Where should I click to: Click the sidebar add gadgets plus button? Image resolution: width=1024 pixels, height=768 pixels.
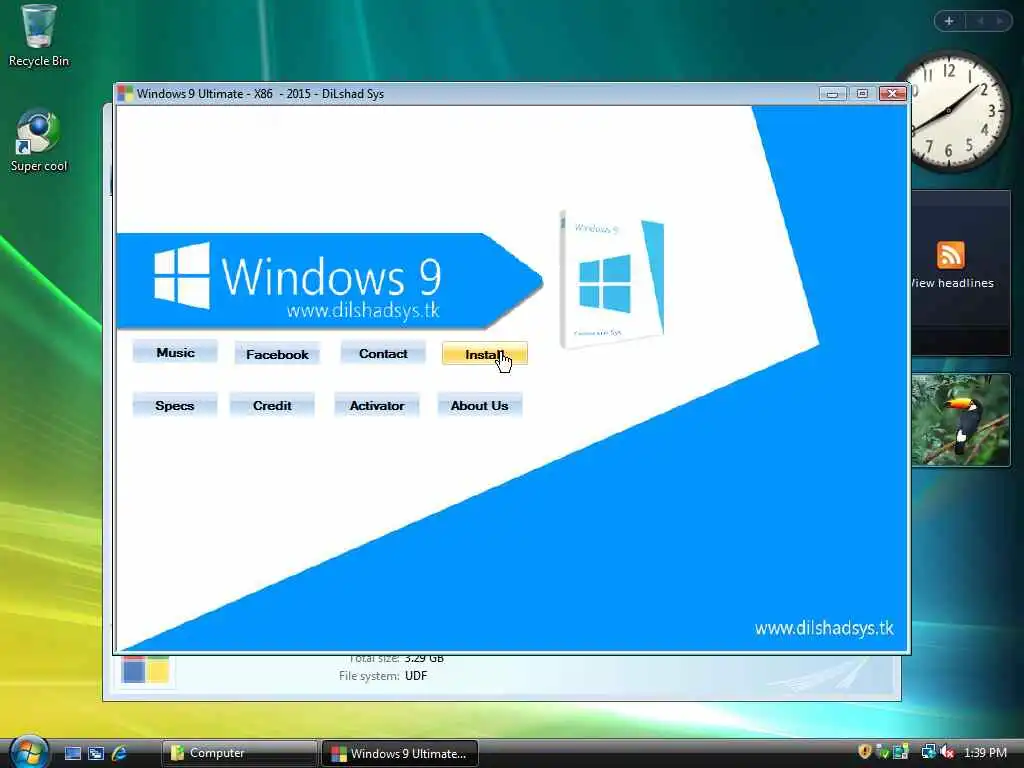click(x=949, y=21)
